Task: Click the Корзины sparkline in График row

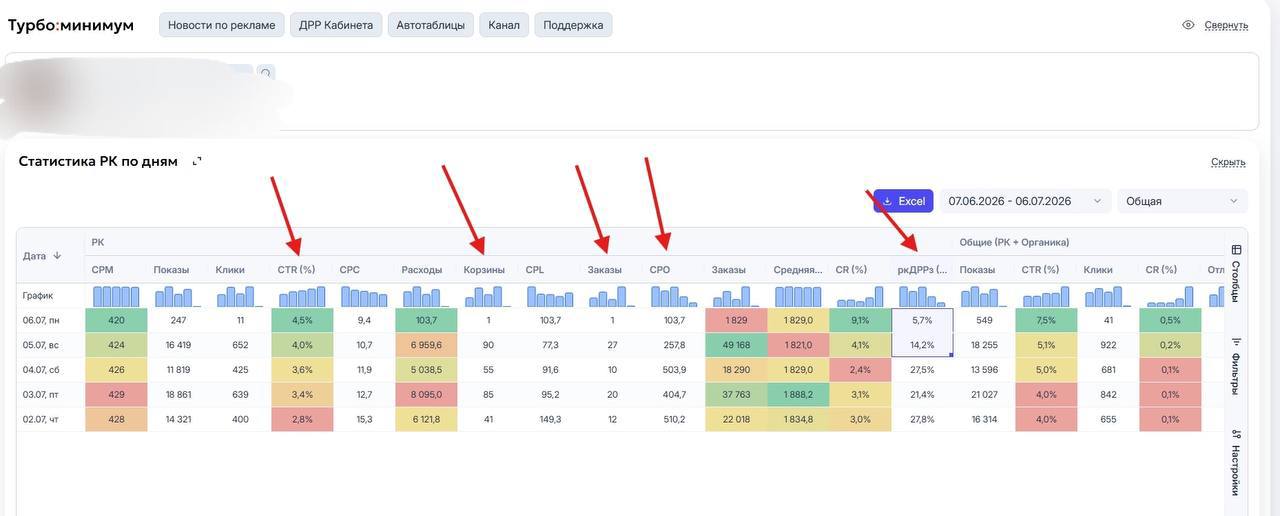Action: click(488, 296)
